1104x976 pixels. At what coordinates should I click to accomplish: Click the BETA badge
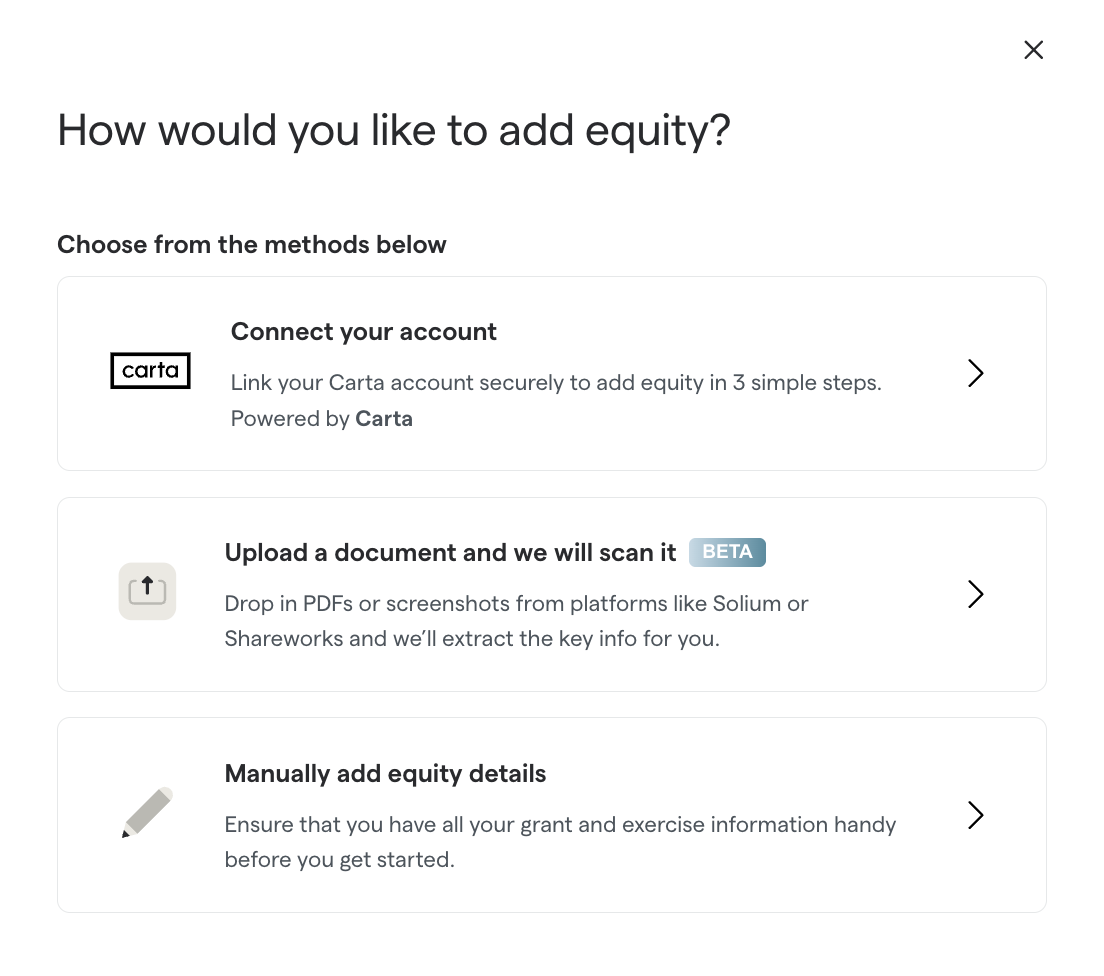[727, 552]
